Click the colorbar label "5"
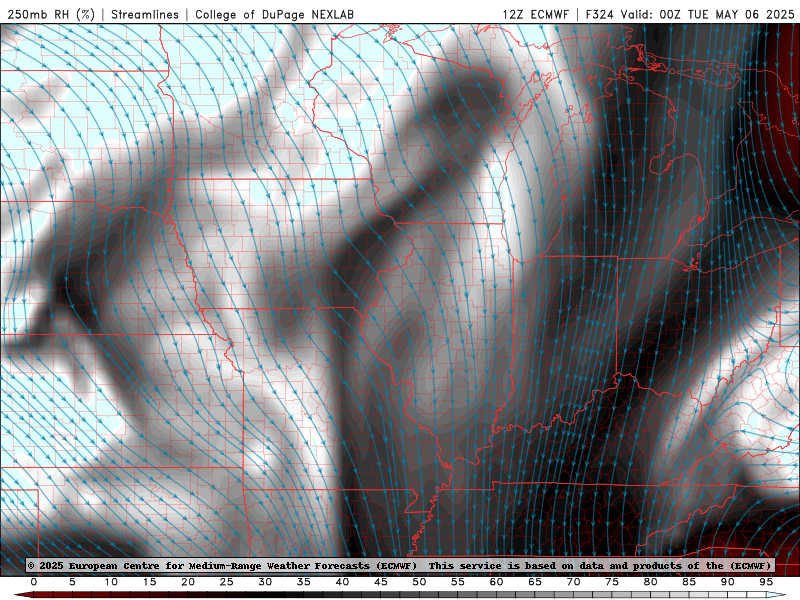Image resolution: width=800 pixels, height=600 pixels. (72, 582)
